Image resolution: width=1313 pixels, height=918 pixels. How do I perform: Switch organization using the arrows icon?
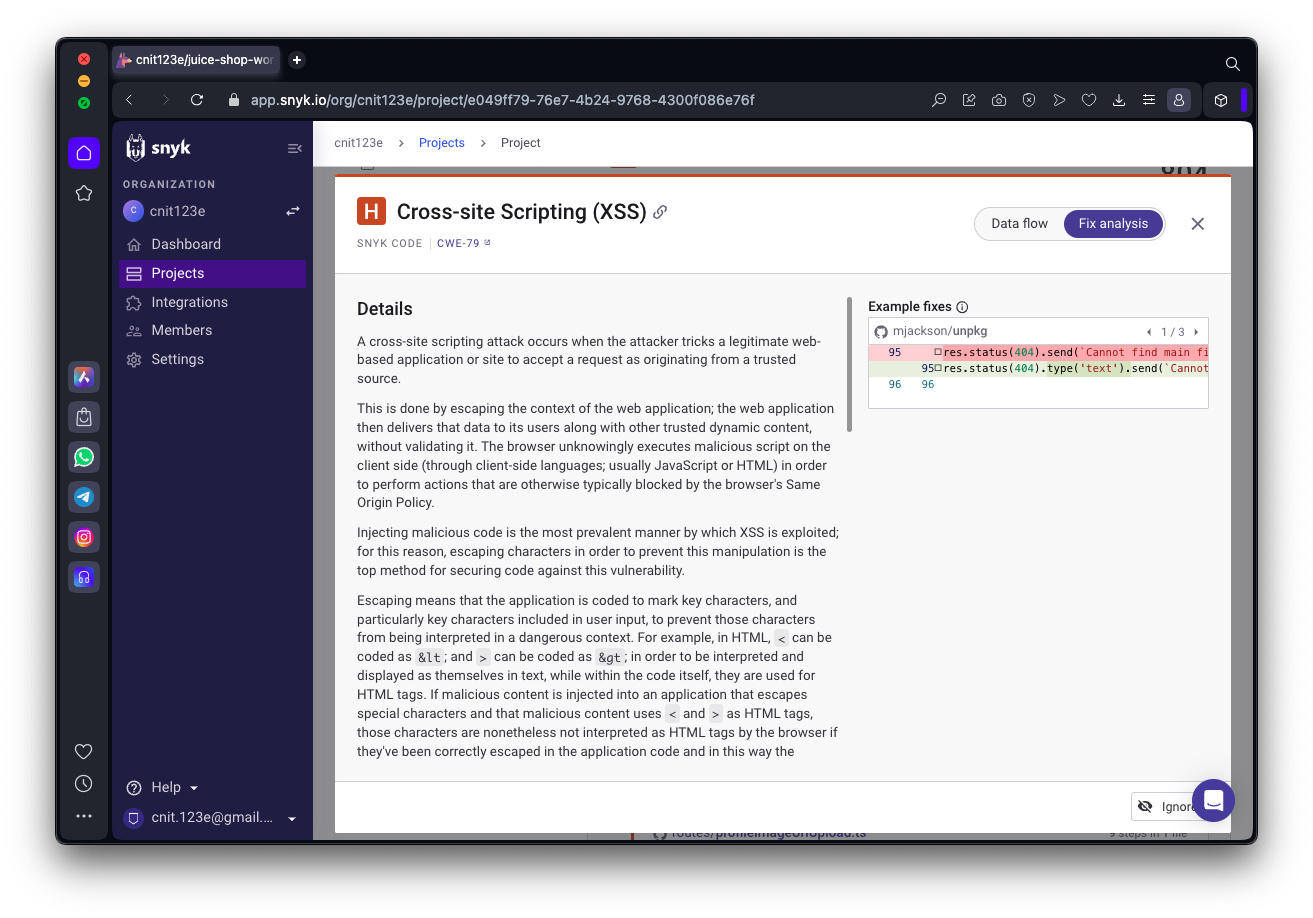293,211
